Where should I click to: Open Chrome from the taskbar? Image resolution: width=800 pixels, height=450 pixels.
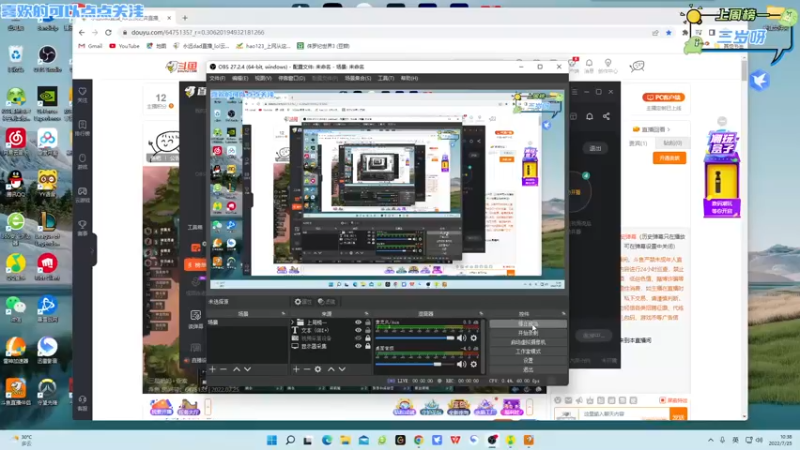tap(418, 440)
